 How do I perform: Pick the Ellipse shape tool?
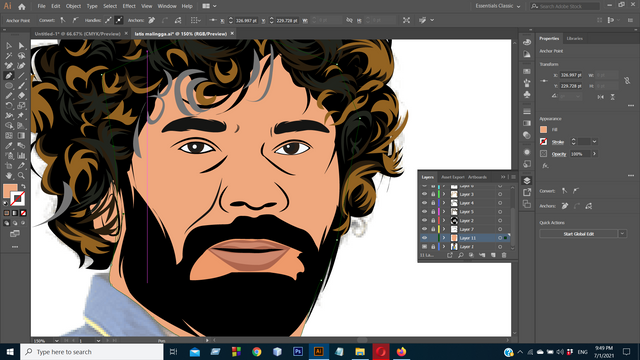click(9, 86)
